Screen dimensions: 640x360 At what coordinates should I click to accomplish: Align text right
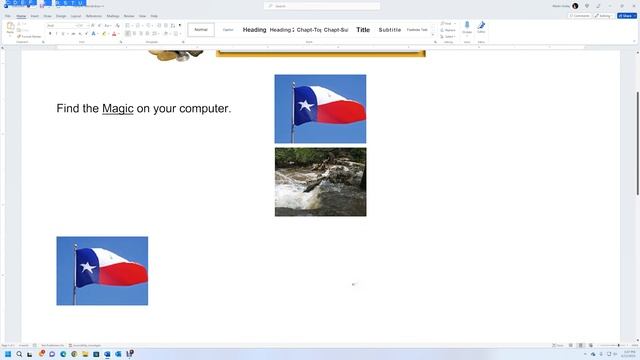pyautogui.click(x=141, y=33)
